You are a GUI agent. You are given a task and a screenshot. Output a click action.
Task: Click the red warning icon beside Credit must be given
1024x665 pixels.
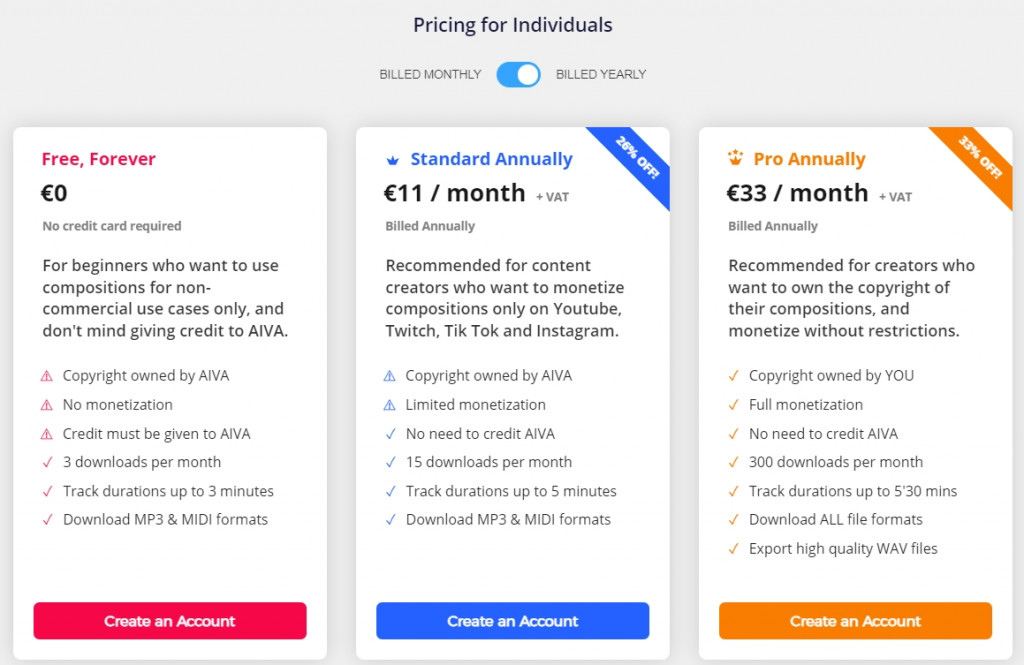pos(46,434)
